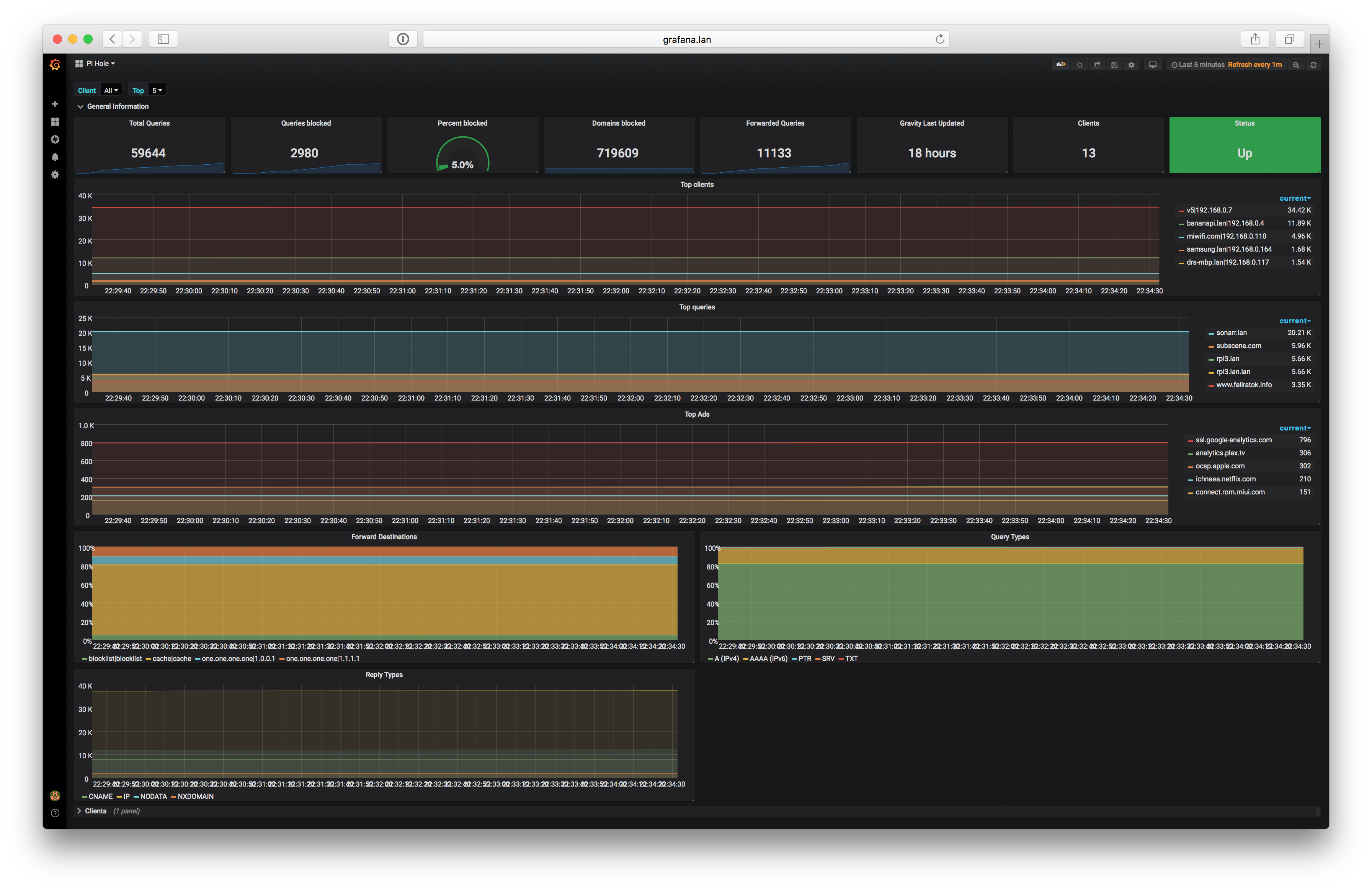Star this dashboard as favorite
The width and height of the screenshot is (1372, 890).
[x=1080, y=65]
